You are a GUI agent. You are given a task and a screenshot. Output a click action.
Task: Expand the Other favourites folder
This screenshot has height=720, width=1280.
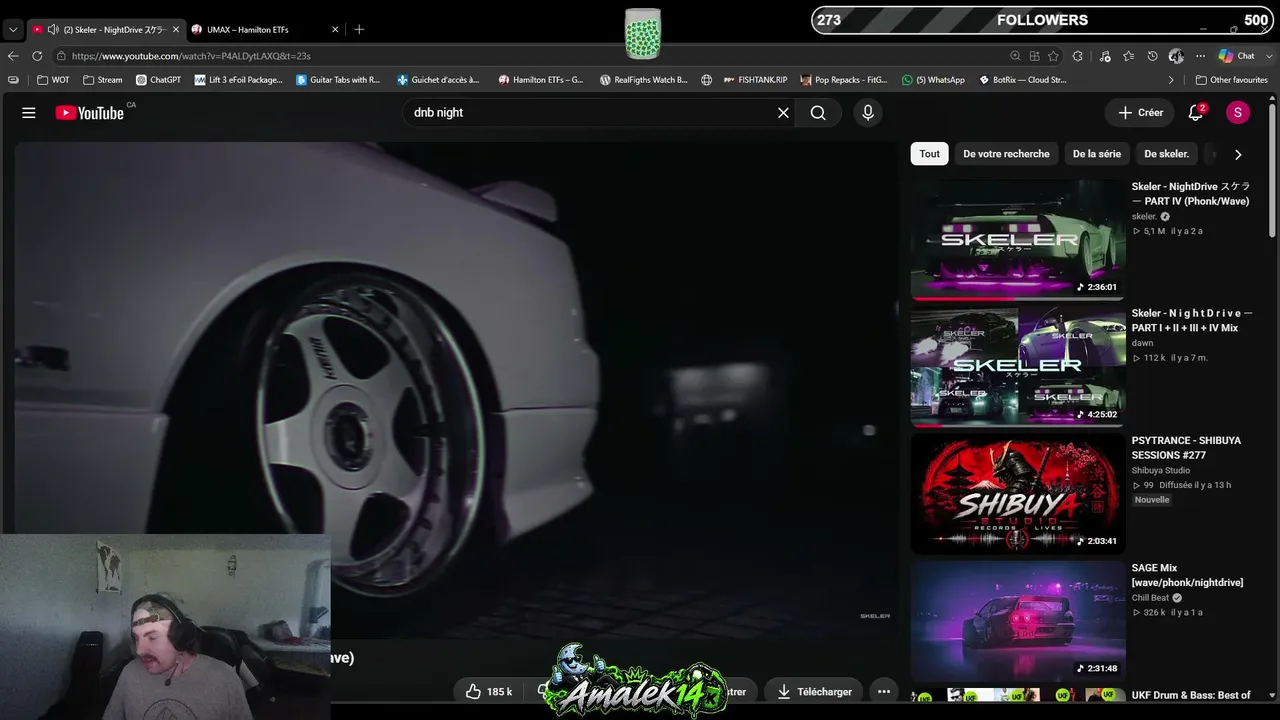1231,80
